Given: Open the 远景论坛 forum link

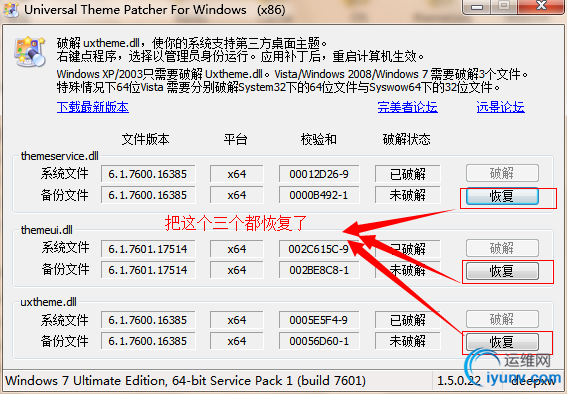Looking at the screenshot, I should (500, 107).
